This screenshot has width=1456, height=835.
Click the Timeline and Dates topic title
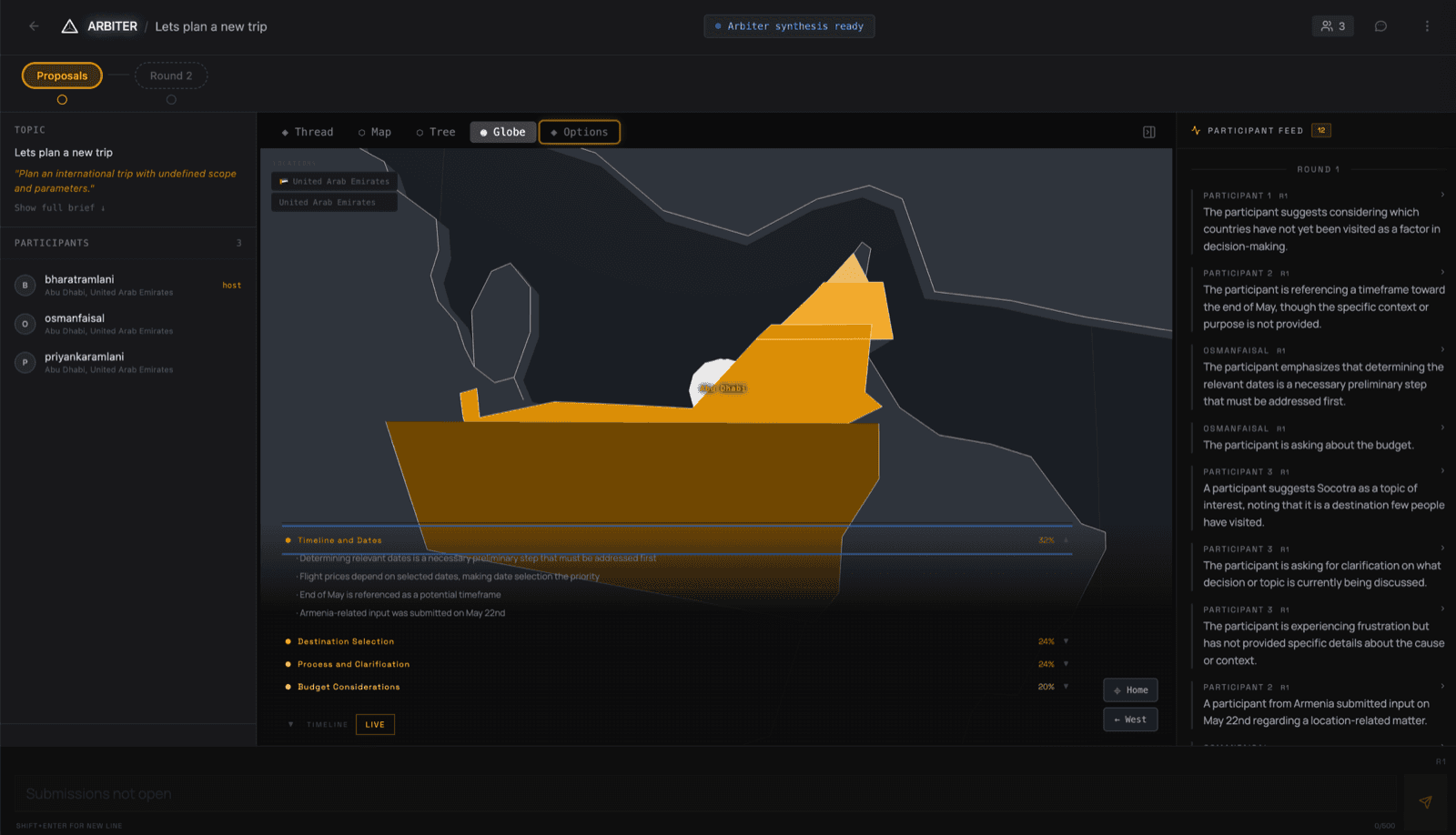click(x=339, y=540)
